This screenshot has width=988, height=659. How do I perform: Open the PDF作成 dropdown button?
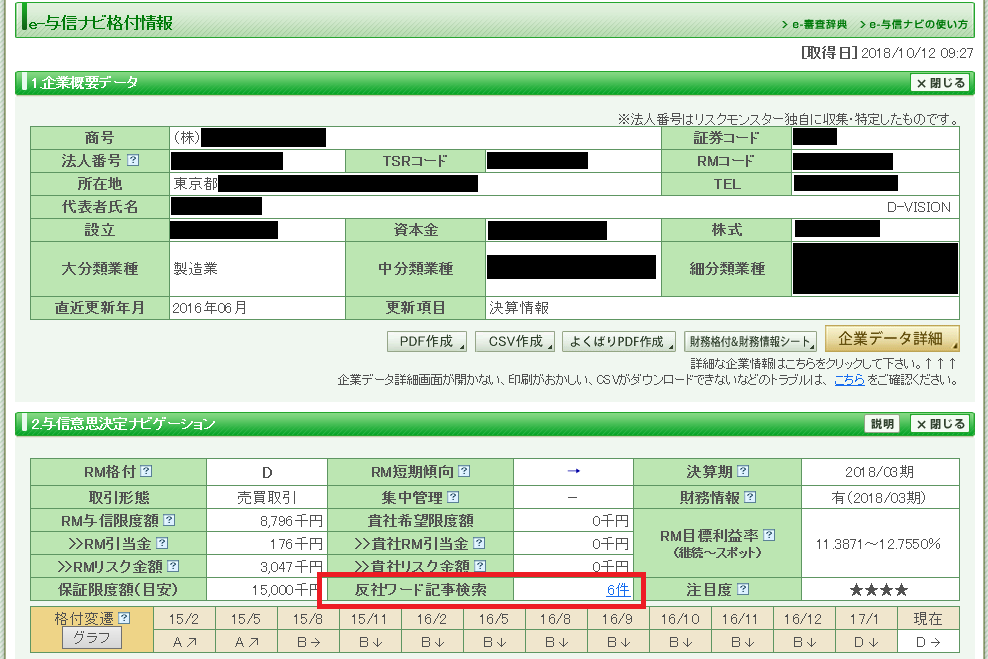[x=427, y=342]
